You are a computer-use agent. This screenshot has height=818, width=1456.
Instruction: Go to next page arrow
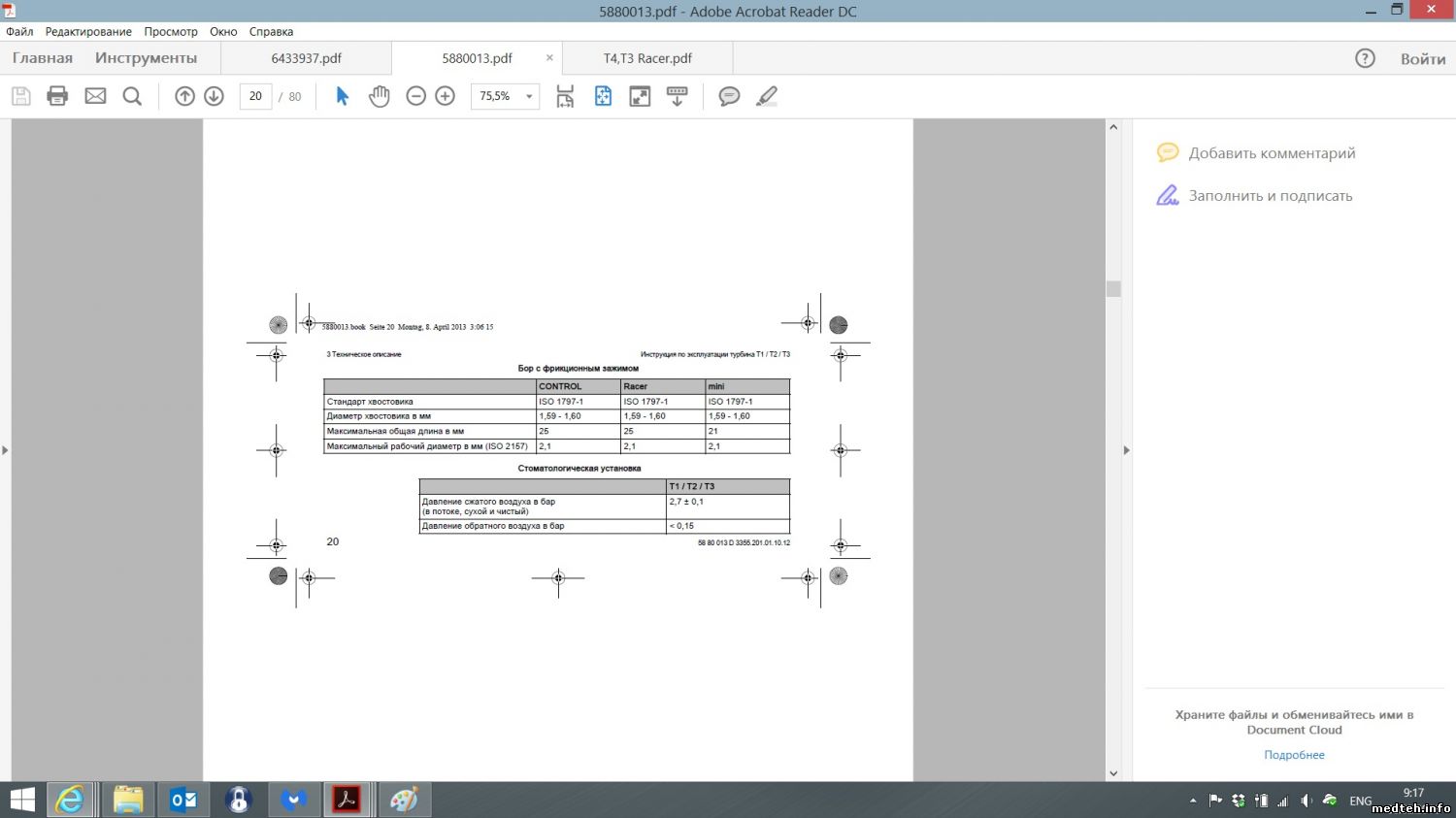click(x=214, y=96)
